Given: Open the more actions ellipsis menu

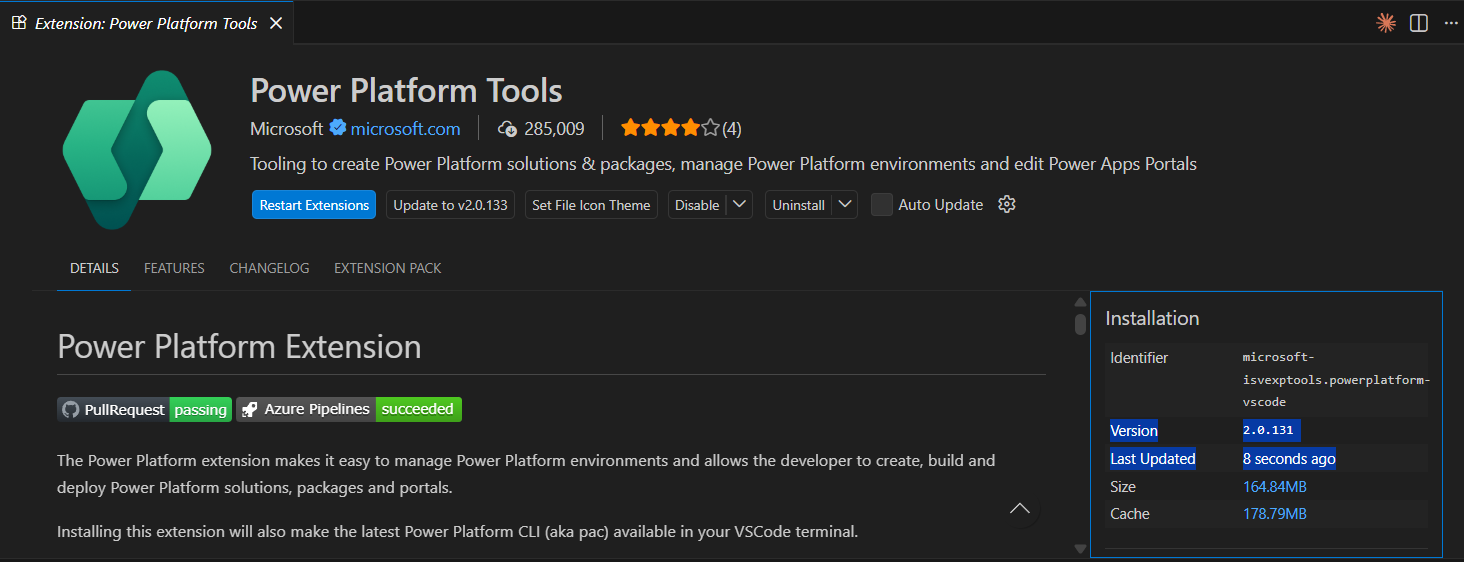Looking at the screenshot, I should 1451,23.
